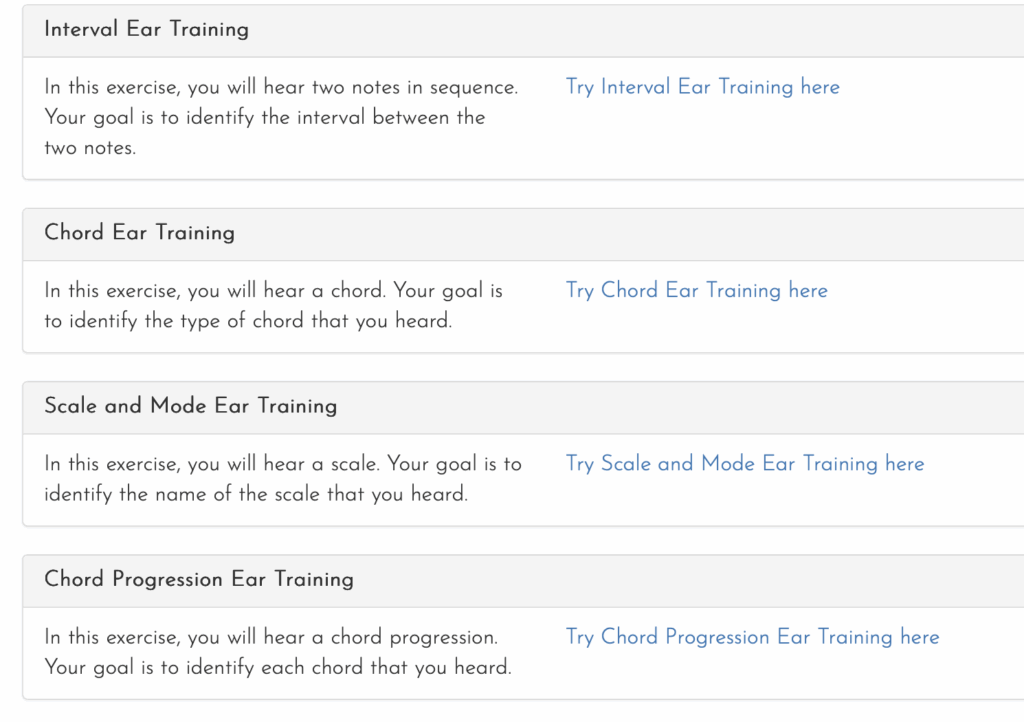This screenshot has width=1024, height=722.
Task: Open Try Chord Progression Ear Training here link
Action: [x=752, y=637]
